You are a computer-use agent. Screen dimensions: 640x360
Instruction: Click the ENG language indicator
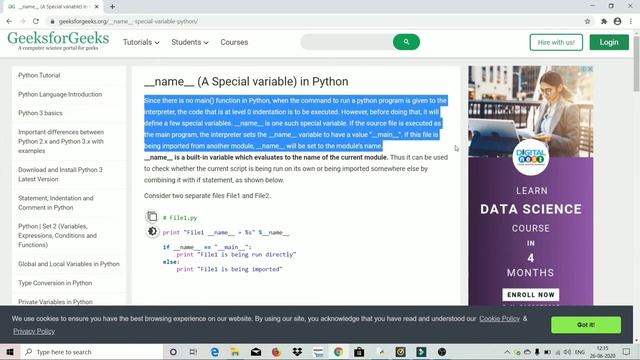click(580, 352)
